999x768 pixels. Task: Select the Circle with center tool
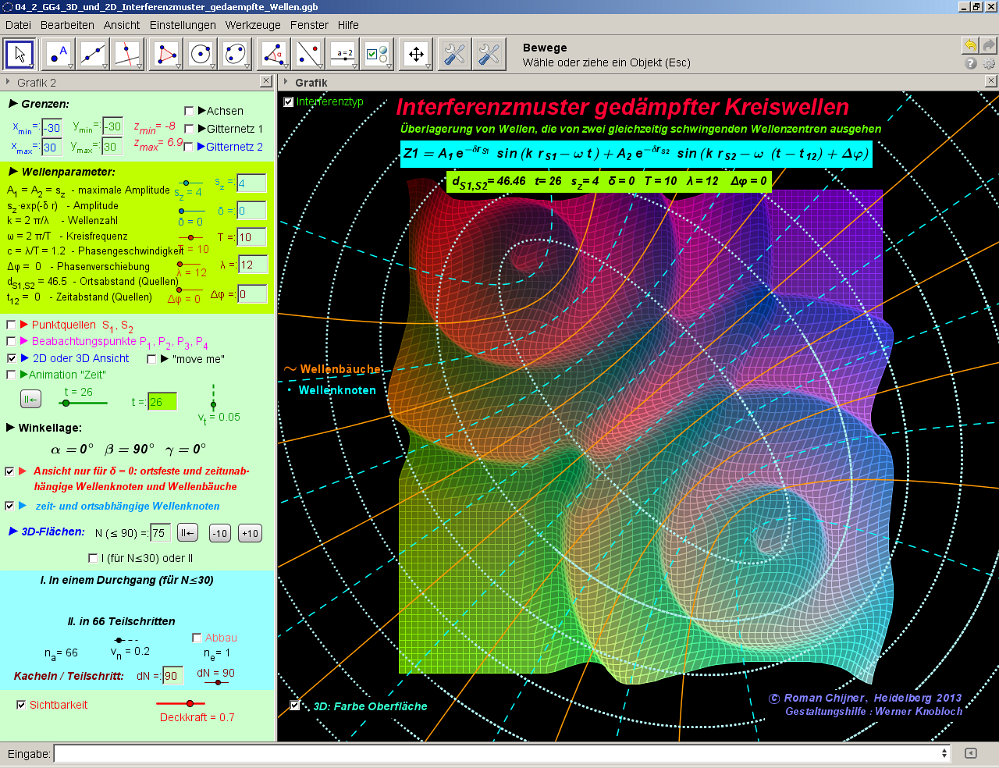pos(201,54)
